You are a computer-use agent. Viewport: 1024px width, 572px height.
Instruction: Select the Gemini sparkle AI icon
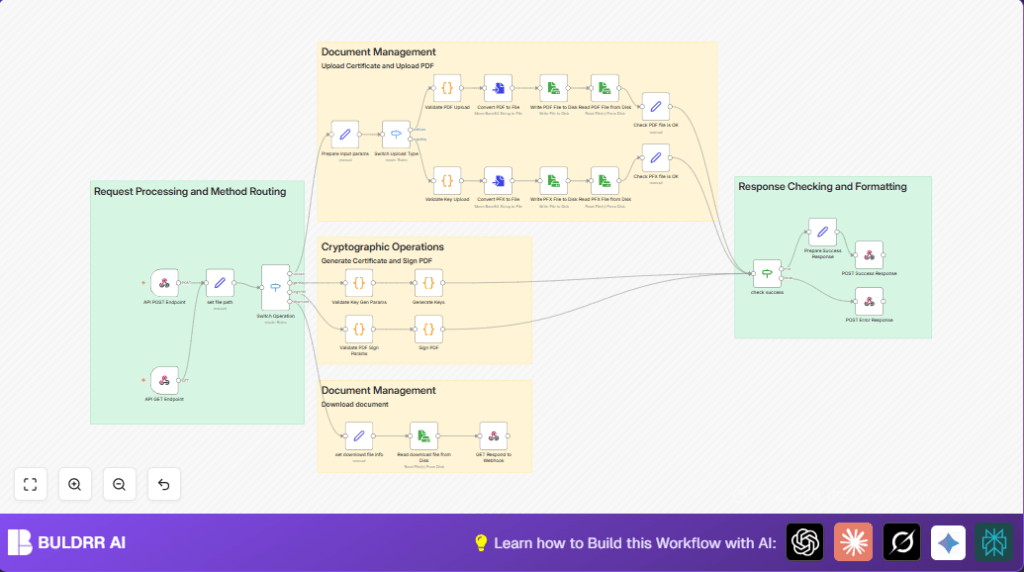point(948,542)
